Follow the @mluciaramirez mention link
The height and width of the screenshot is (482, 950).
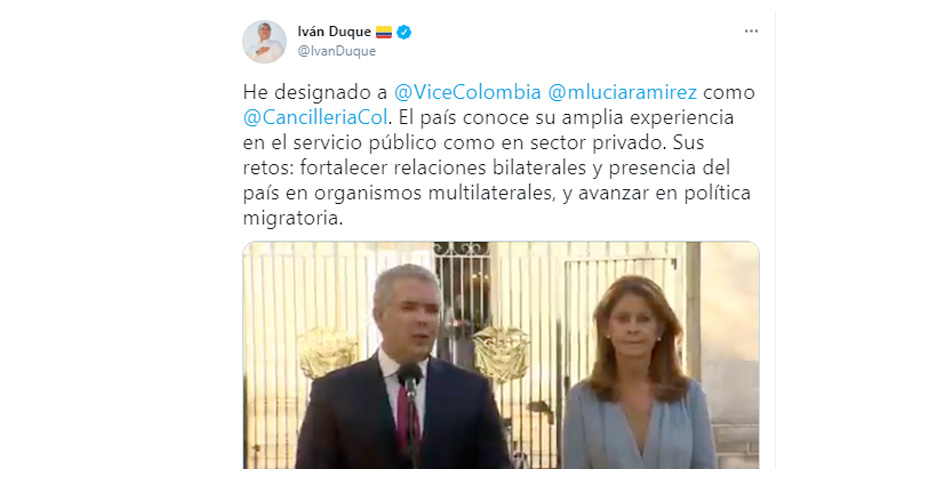tap(622, 92)
